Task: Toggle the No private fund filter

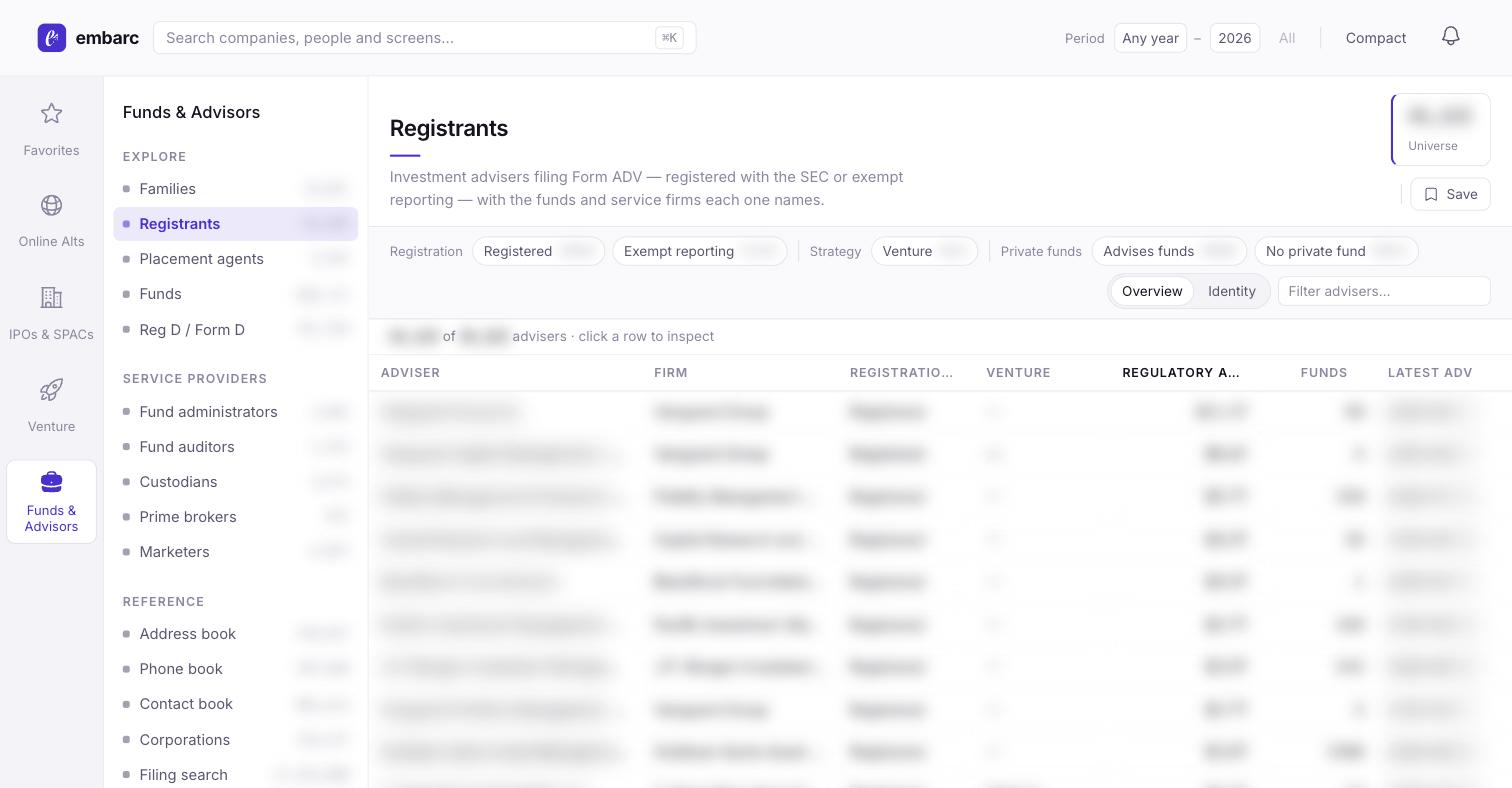Action: 1336,251
